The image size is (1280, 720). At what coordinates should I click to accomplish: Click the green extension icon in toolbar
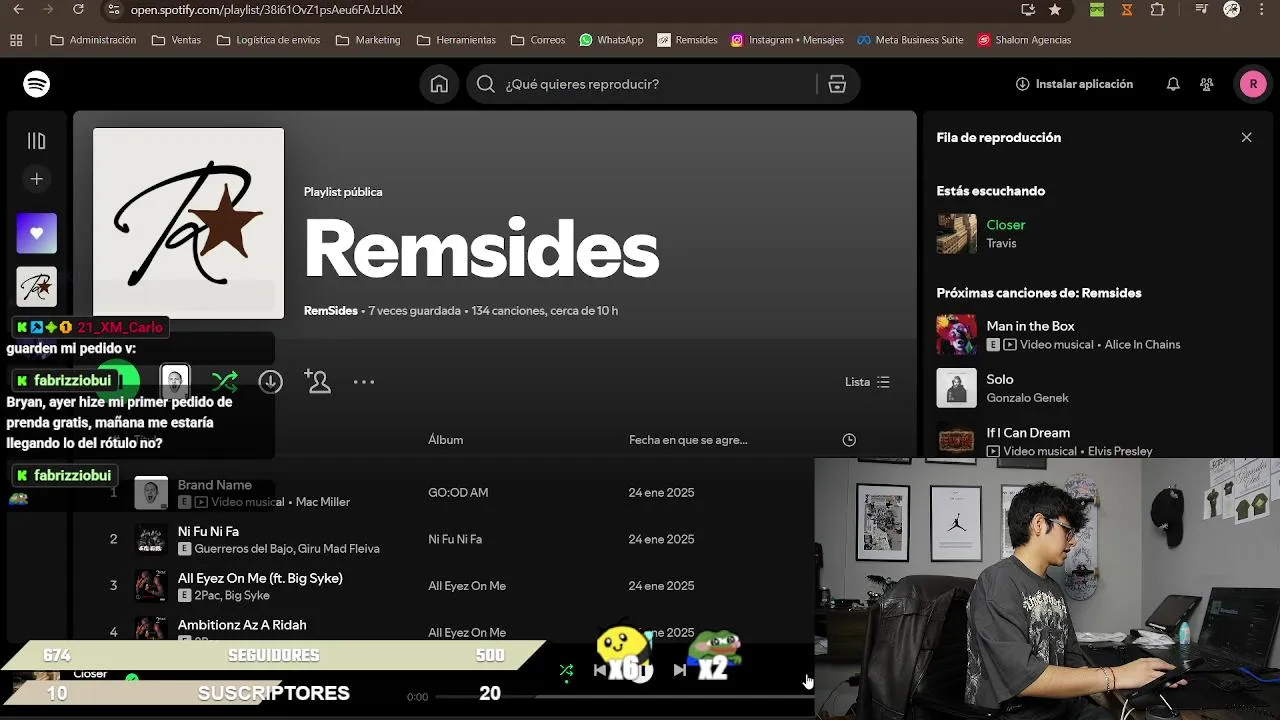pos(1097,10)
